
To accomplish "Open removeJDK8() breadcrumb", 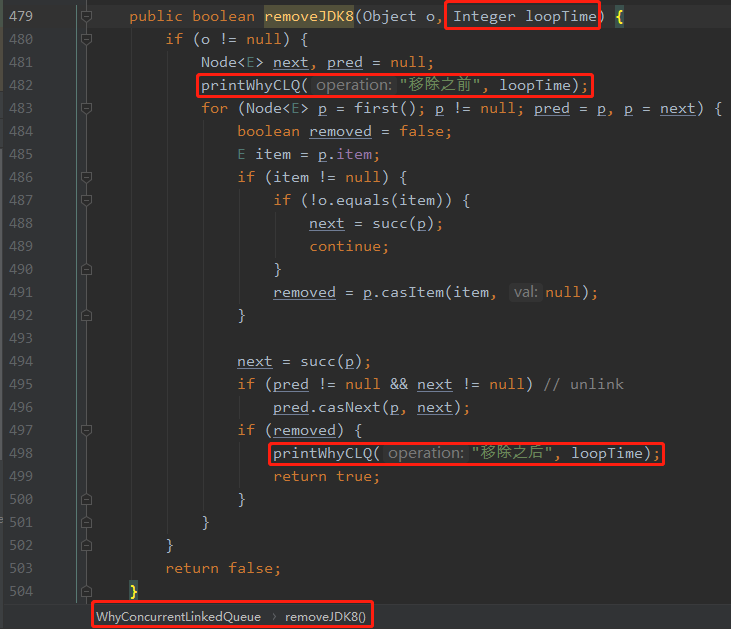I will (325, 616).
